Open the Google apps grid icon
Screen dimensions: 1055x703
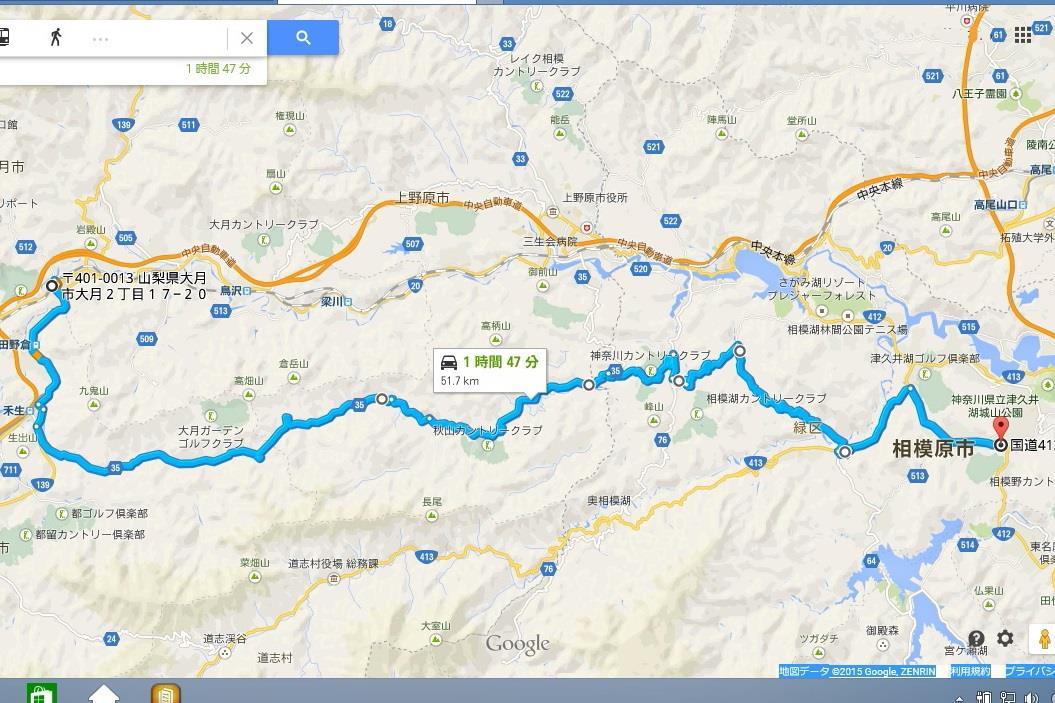coord(1023,35)
